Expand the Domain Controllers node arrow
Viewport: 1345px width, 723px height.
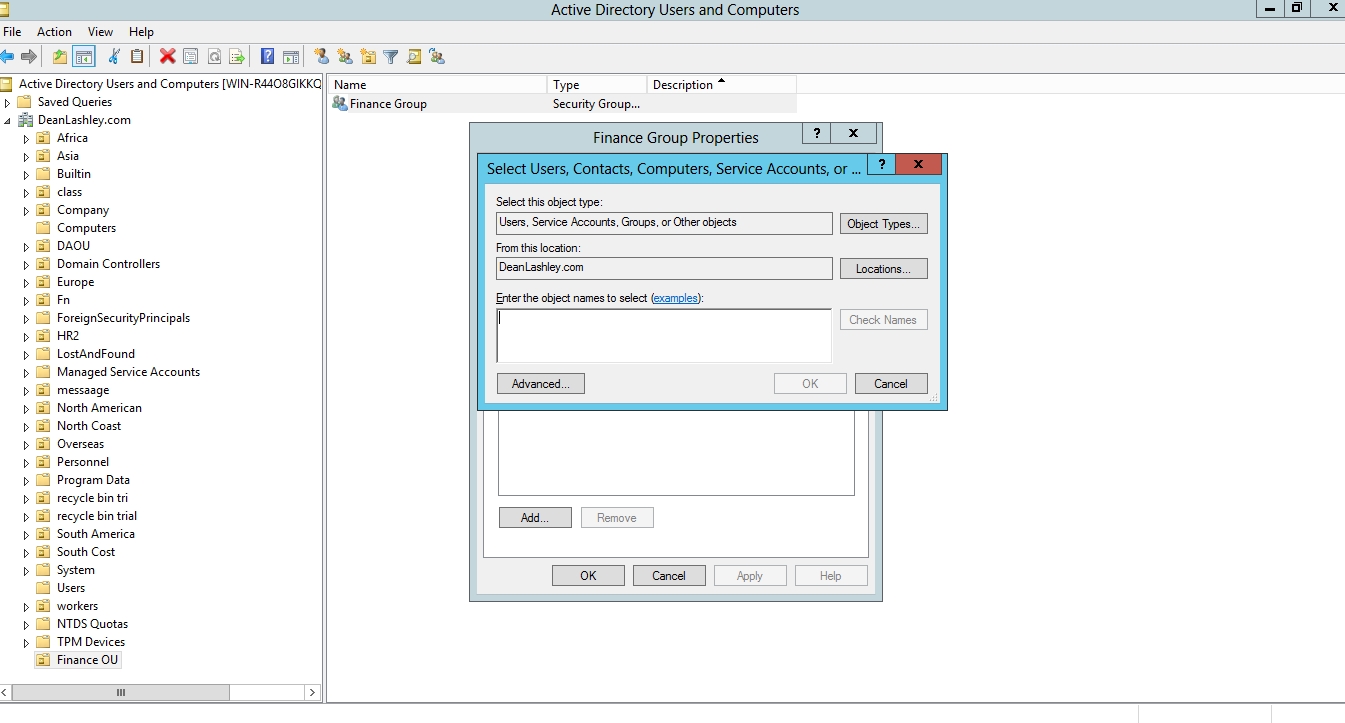click(x=27, y=265)
